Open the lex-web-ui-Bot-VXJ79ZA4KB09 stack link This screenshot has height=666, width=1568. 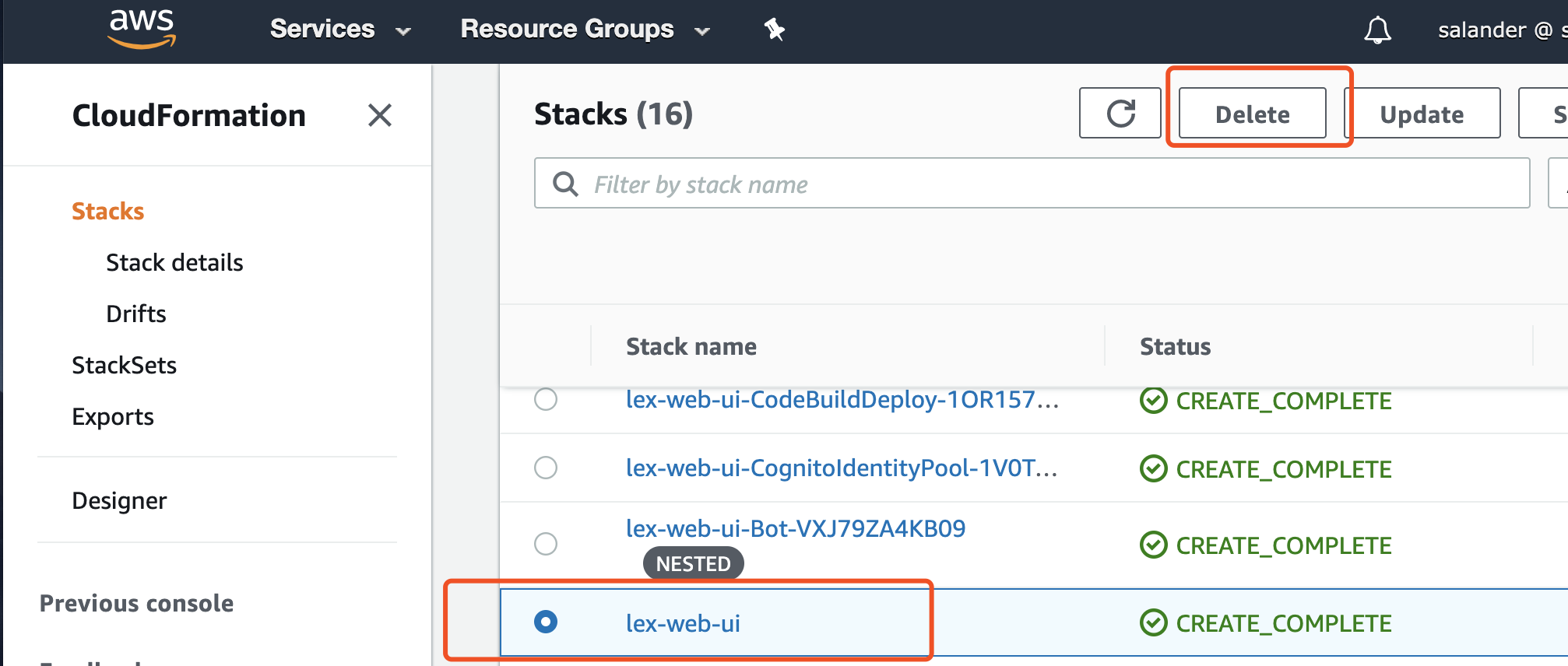[x=796, y=528]
